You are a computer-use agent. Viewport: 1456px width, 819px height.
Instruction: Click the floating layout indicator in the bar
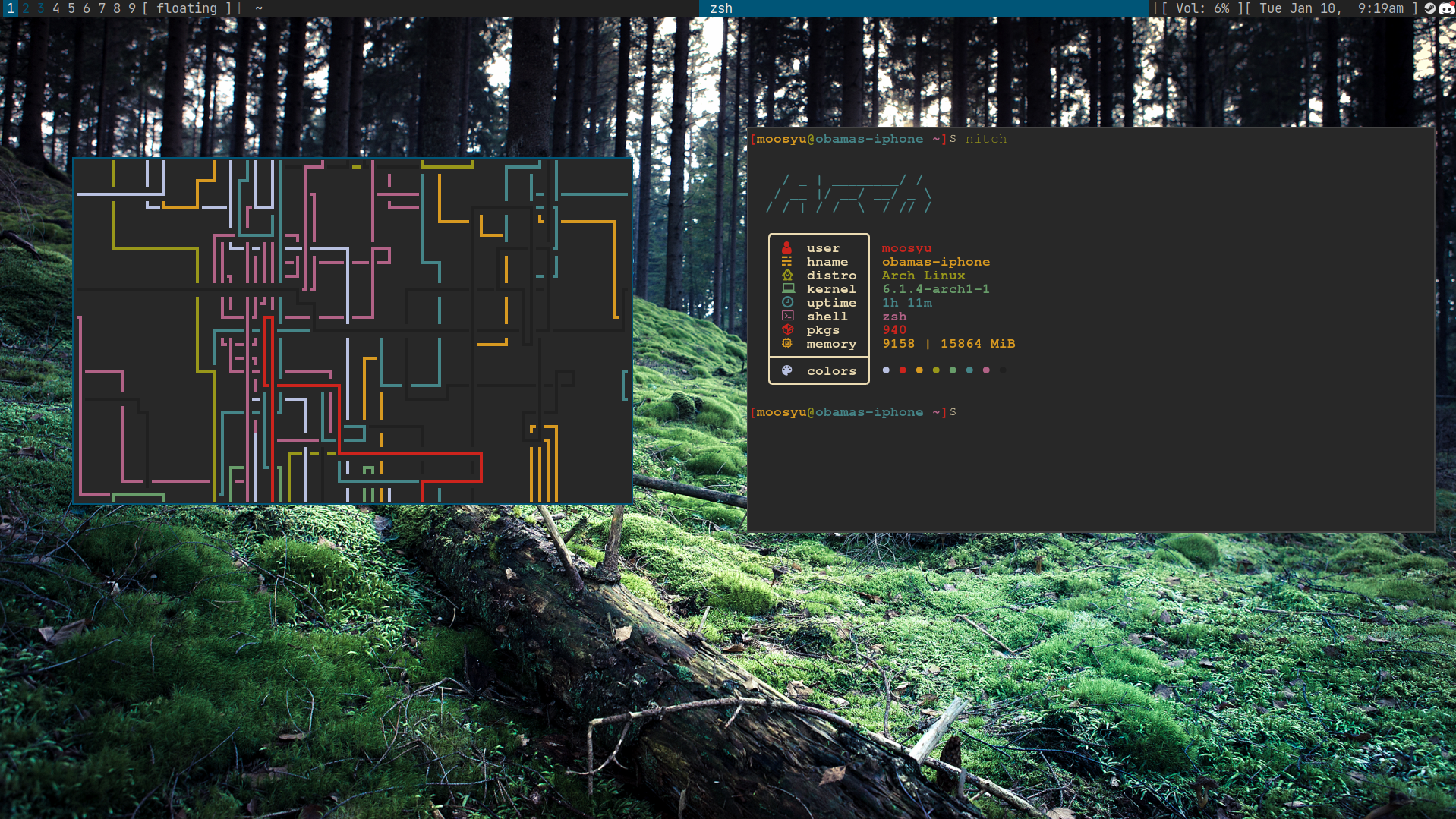[187, 8]
